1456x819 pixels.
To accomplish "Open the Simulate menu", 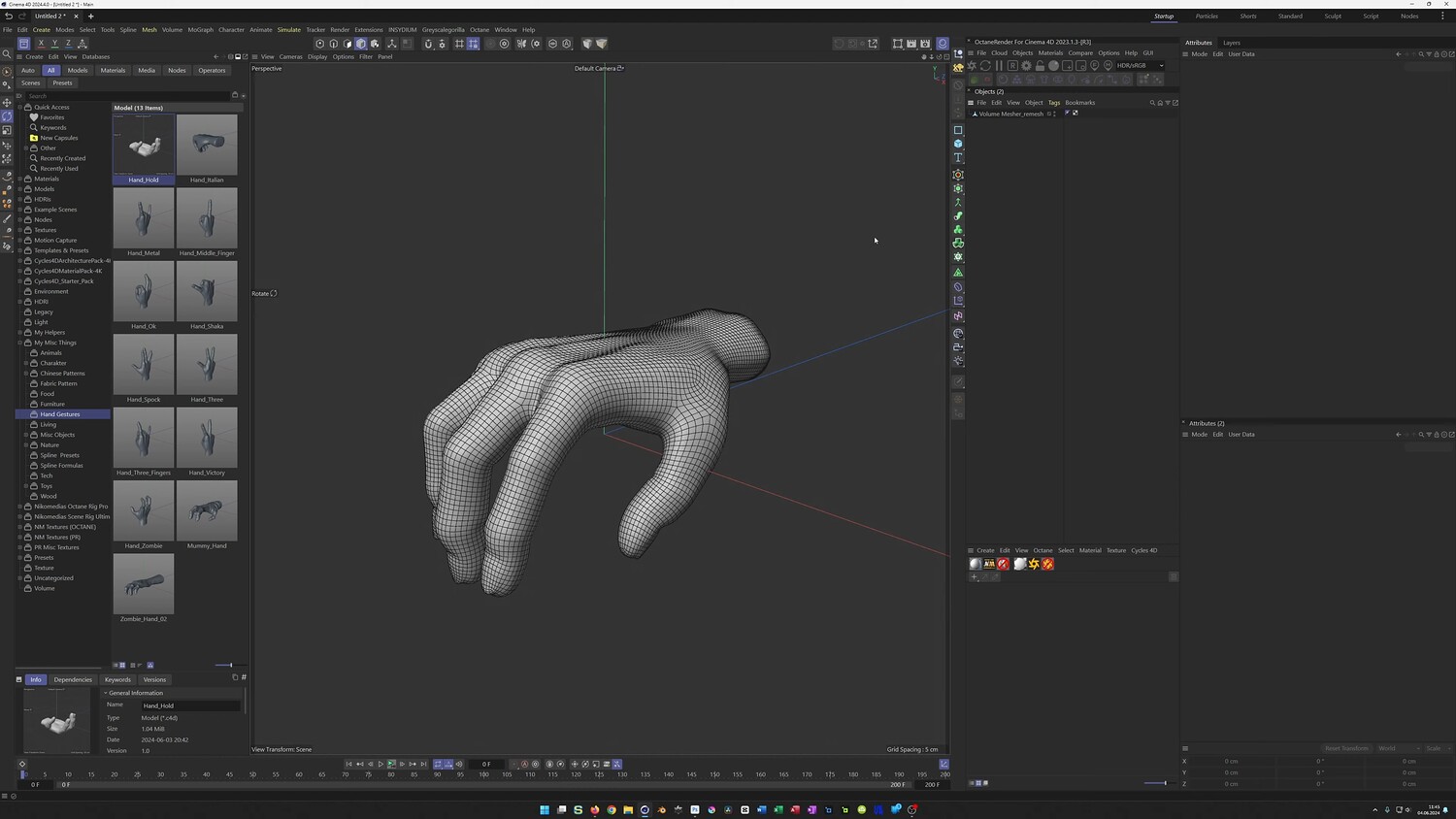I will click(289, 30).
